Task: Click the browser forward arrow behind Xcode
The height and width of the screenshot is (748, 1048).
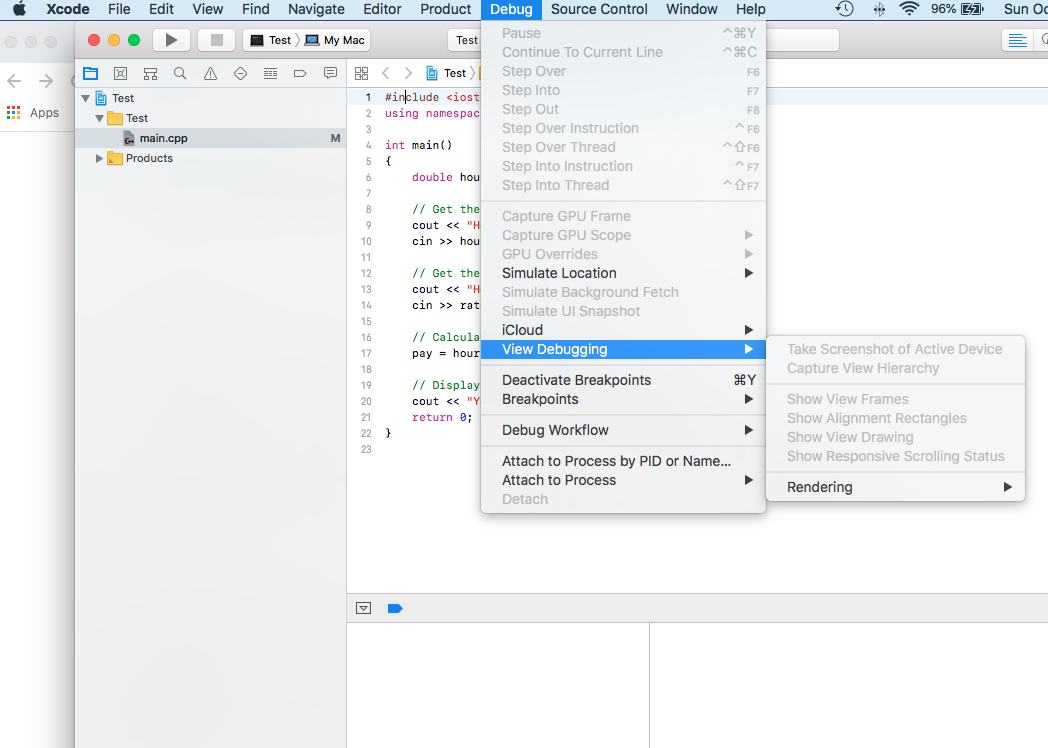Action: [x=45, y=82]
